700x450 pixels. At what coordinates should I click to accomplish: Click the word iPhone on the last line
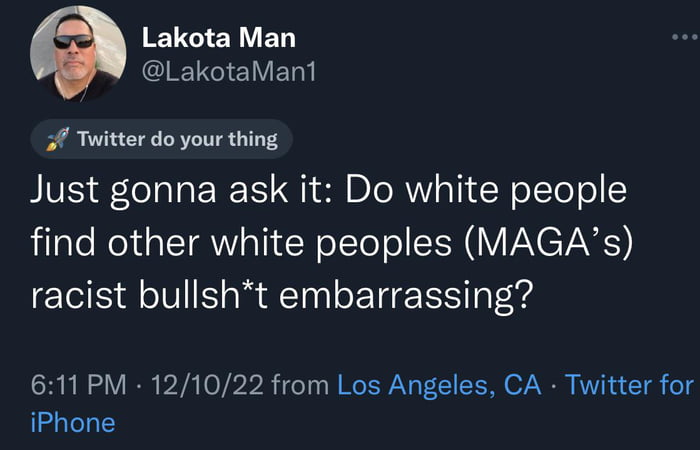click(x=72, y=422)
